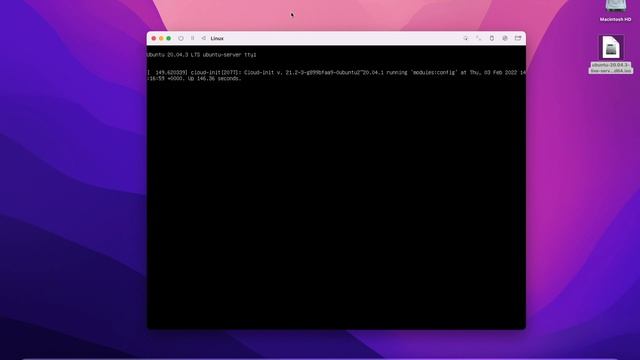
Task: Click the Macintosh HD label on desktop
Action: point(615,19)
